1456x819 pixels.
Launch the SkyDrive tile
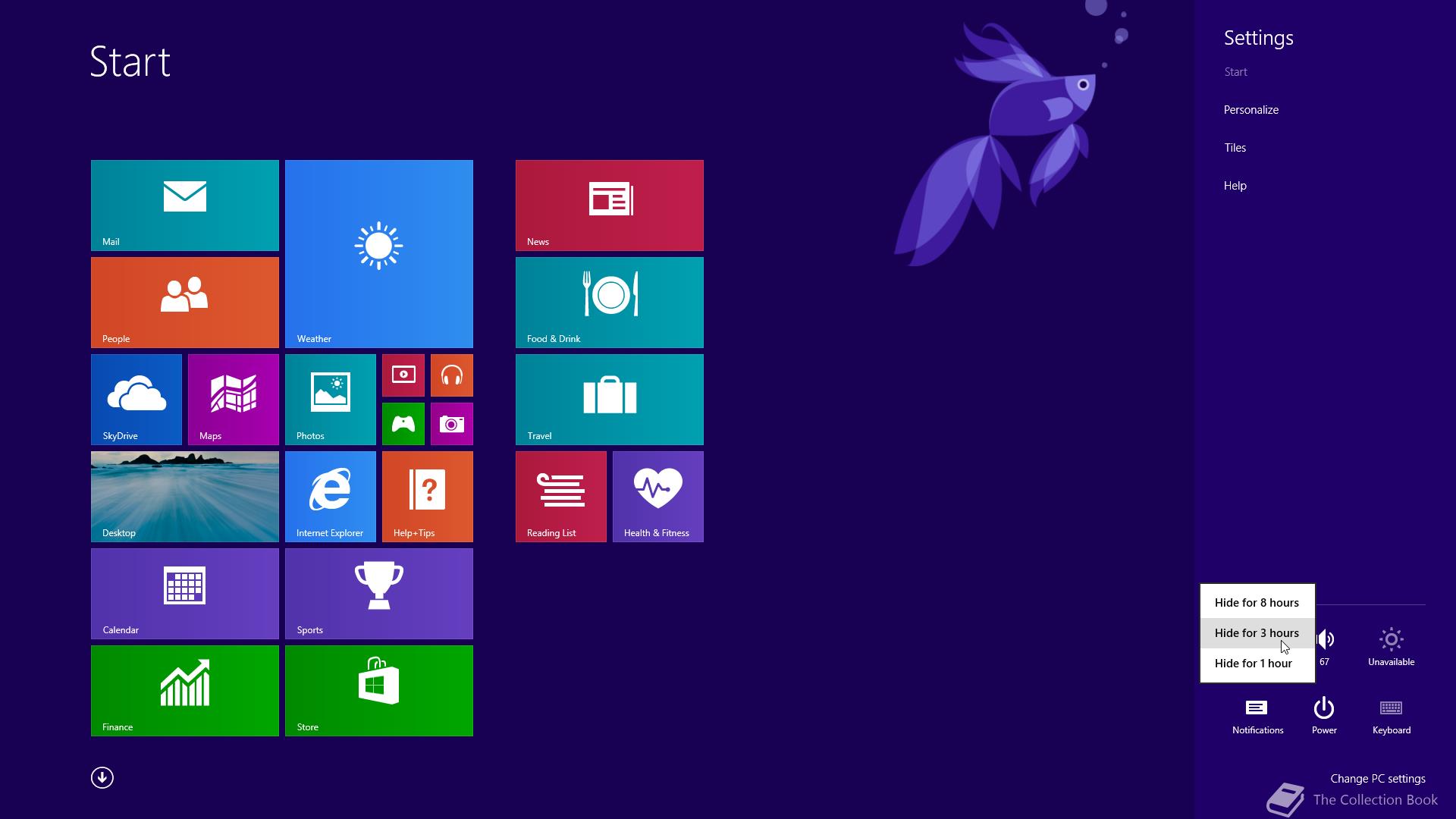[136, 400]
